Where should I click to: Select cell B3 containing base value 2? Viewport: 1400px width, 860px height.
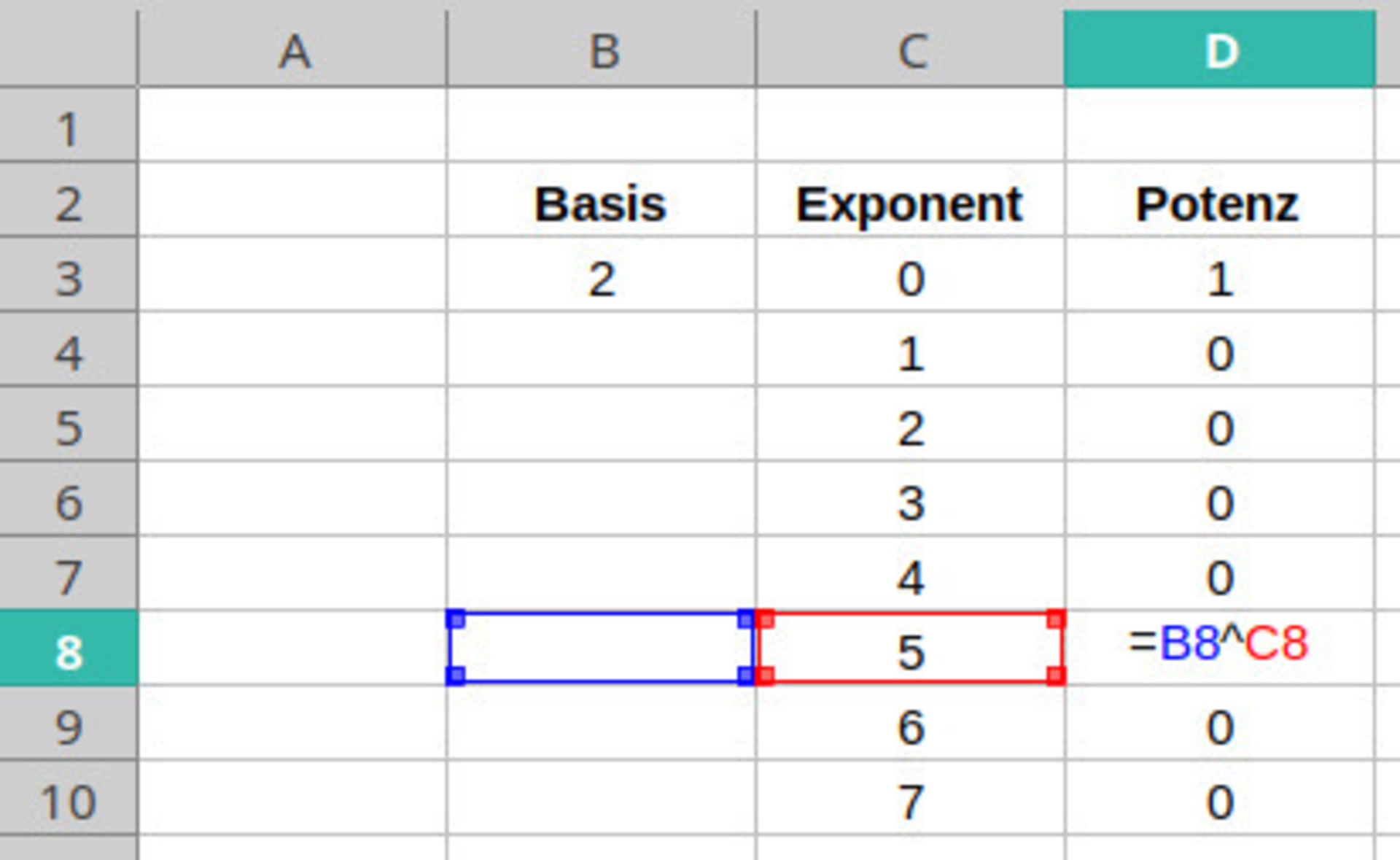pyautogui.click(x=602, y=279)
